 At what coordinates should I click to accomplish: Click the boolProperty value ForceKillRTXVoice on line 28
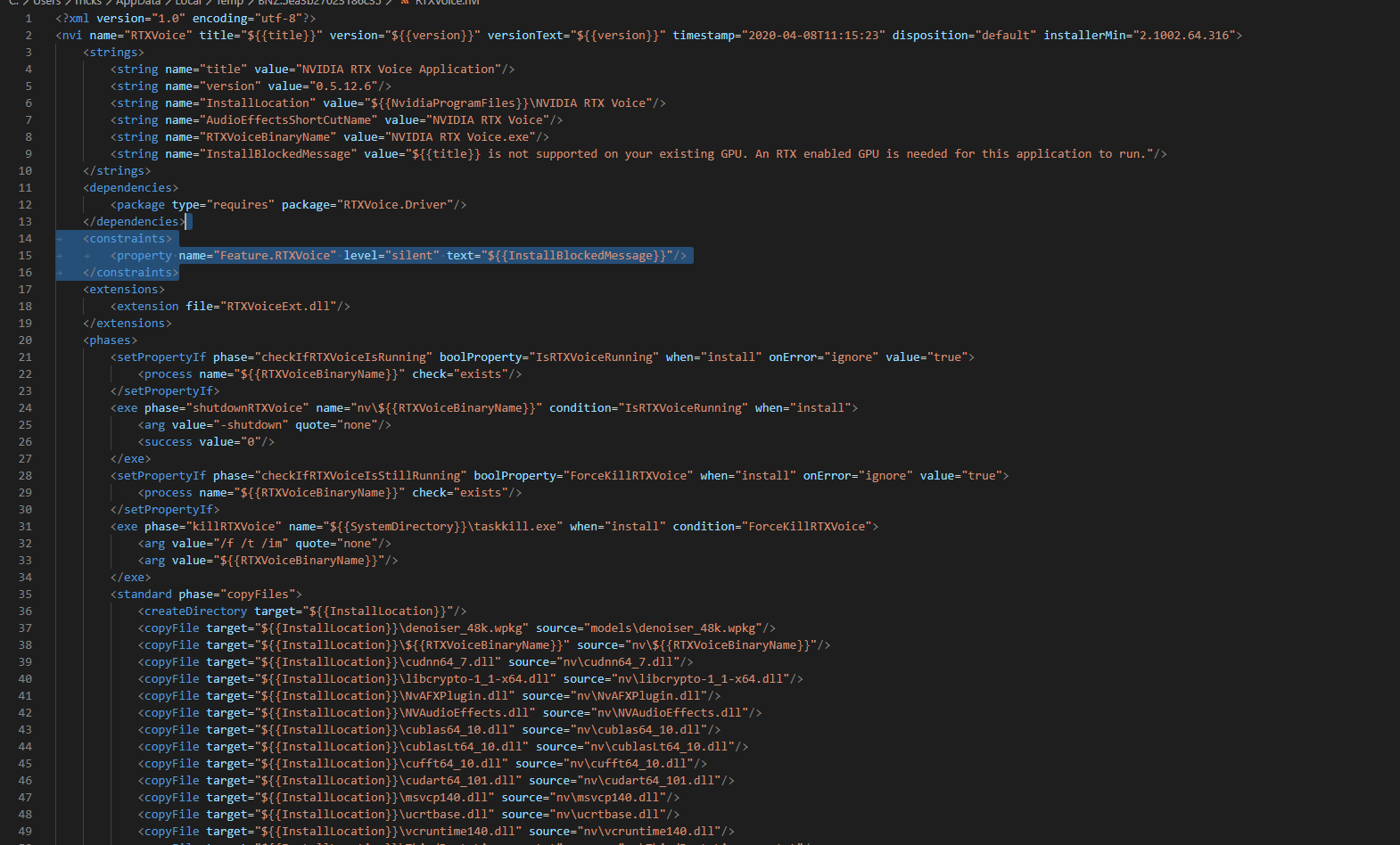(629, 475)
